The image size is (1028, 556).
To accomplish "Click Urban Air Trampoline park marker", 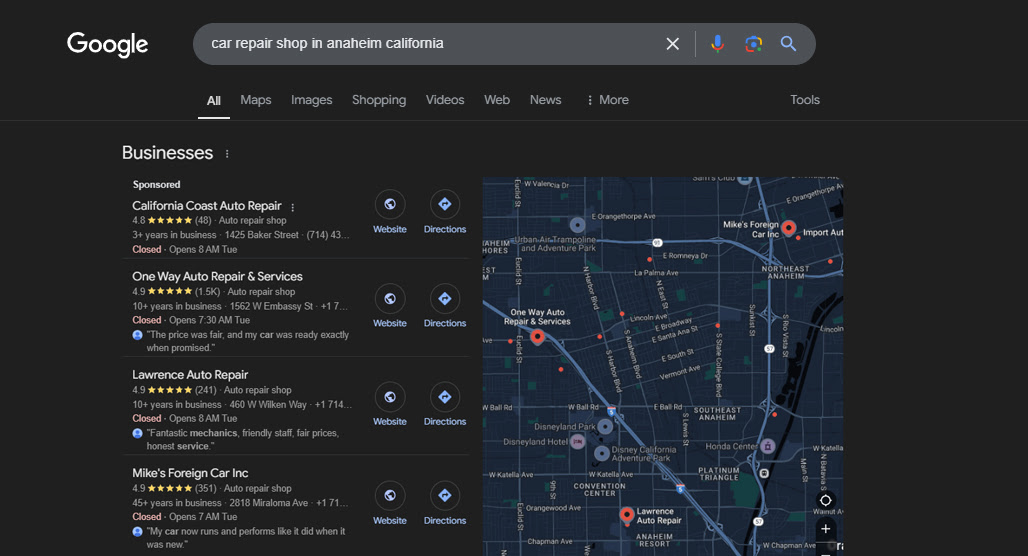I will [x=577, y=225].
